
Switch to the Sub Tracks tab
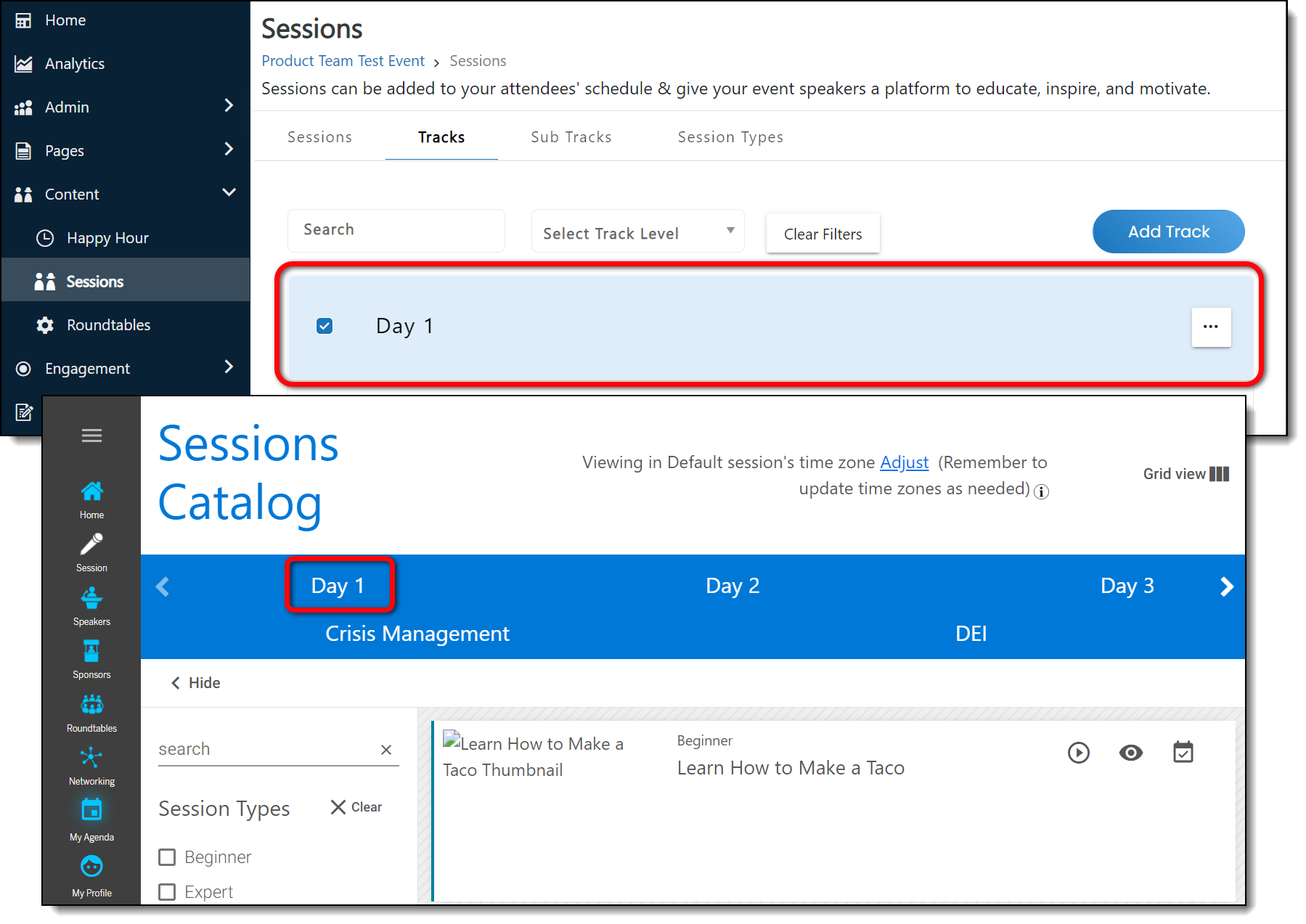571,137
